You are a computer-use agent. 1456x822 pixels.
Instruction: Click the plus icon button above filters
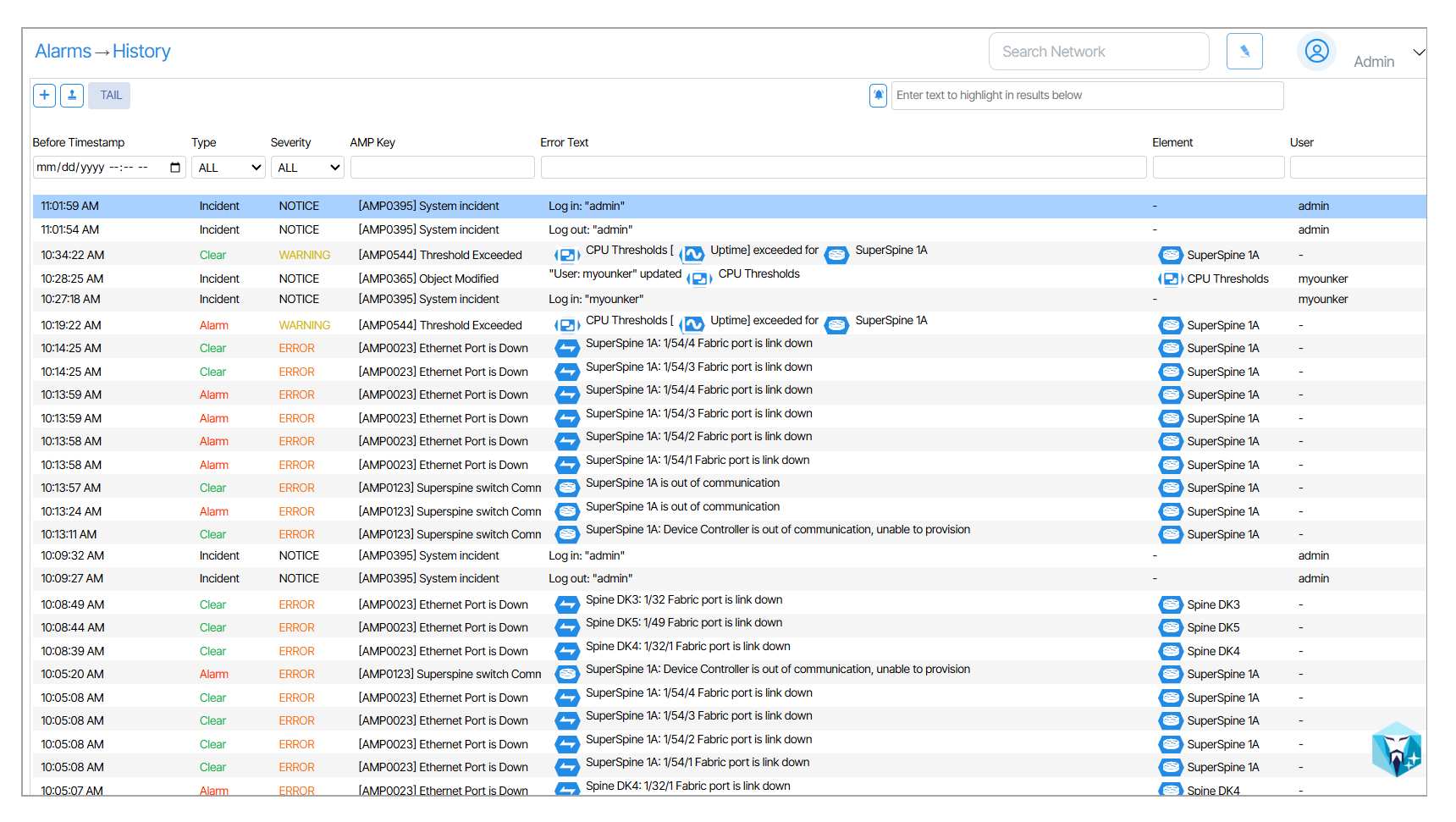click(45, 96)
